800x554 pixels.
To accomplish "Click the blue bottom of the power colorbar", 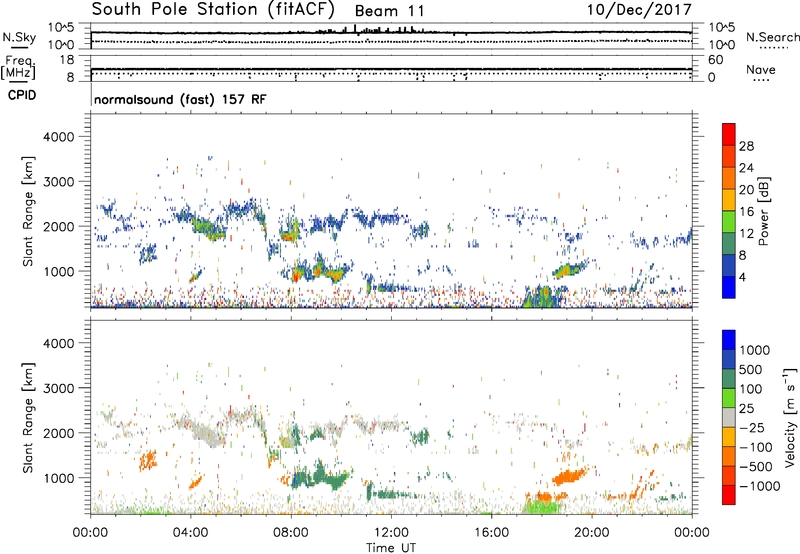I will 729,288.
